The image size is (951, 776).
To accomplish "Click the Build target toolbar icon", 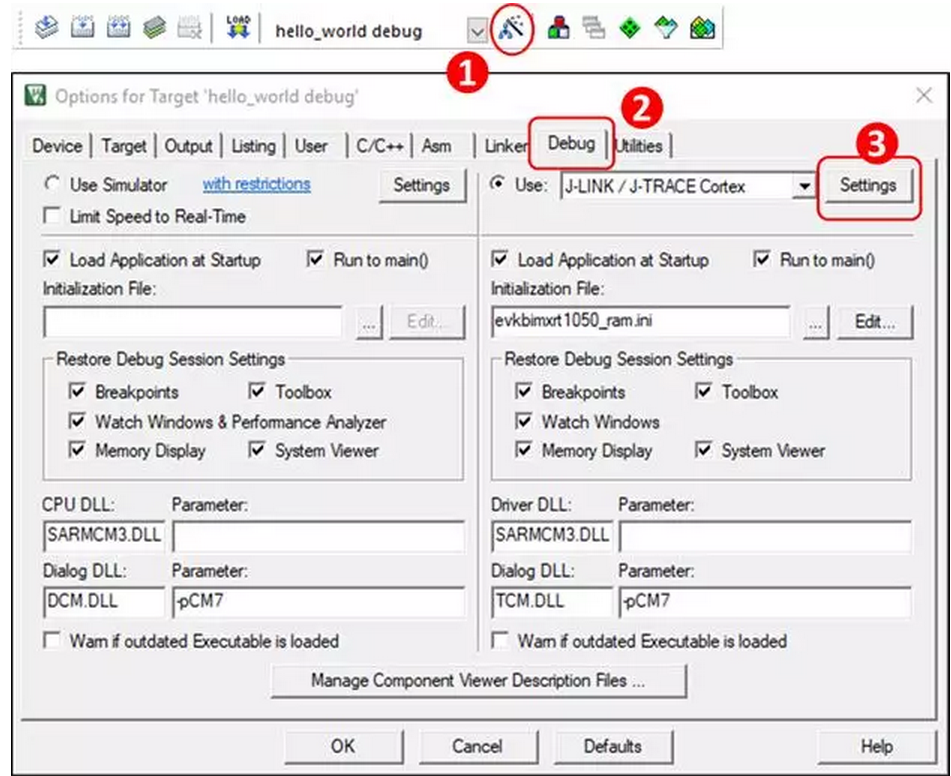I will click(x=82, y=27).
